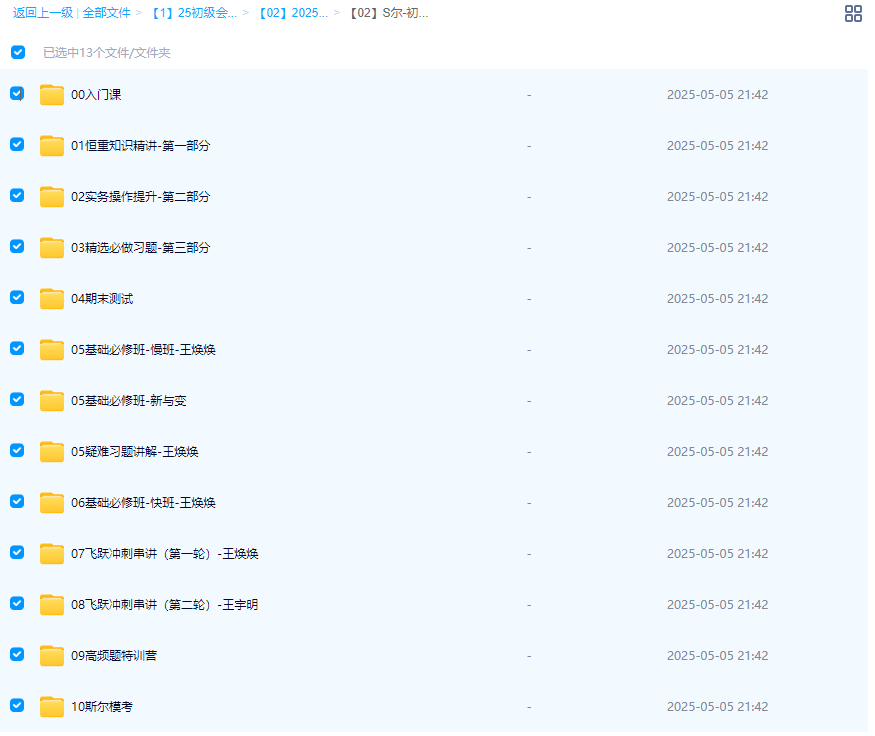Uncheck the 04期末测试 checkbox
Viewport: 875px width, 736px height.
click(17, 297)
